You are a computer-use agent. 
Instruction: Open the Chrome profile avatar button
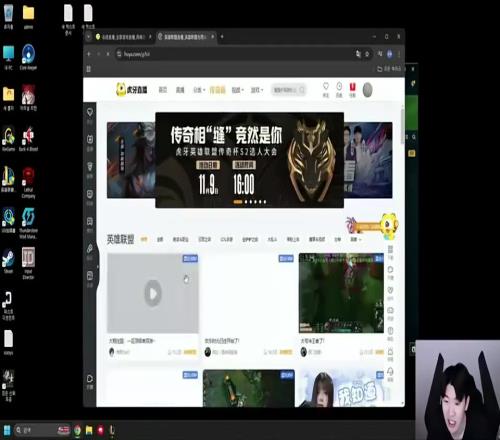coord(390,54)
